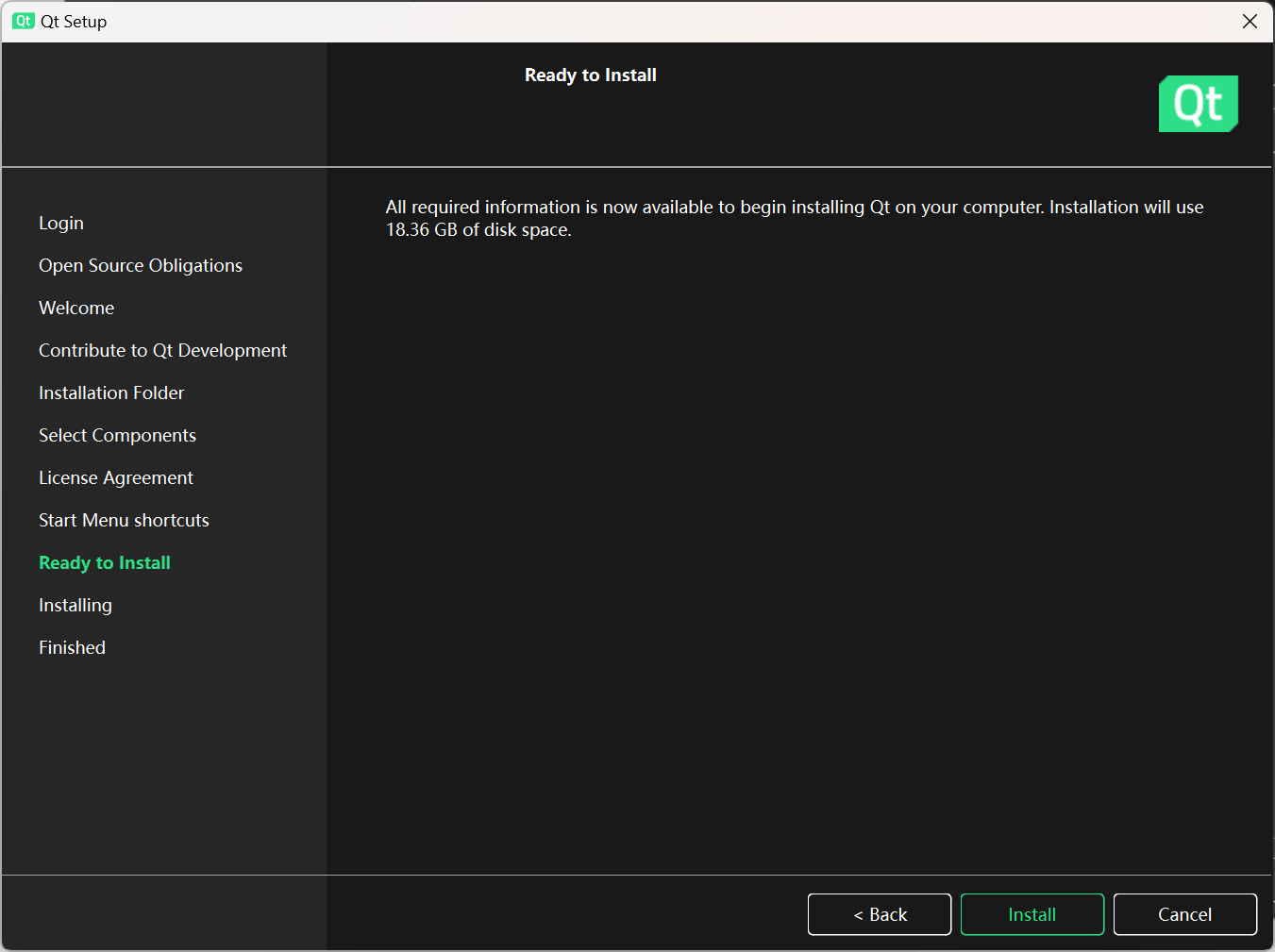
Task: Select the Select Components step
Action: (x=117, y=435)
